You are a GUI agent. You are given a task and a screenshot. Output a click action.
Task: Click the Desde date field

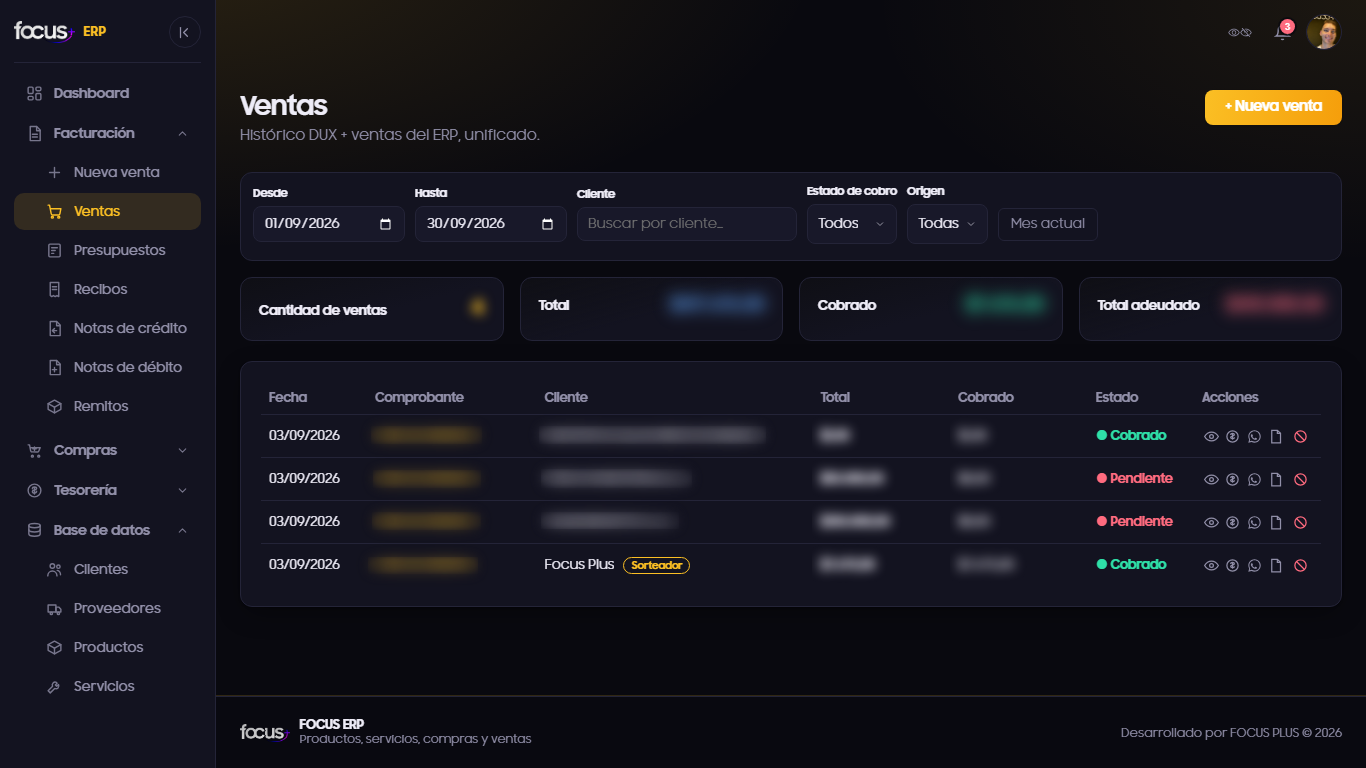(x=328, y=224)
